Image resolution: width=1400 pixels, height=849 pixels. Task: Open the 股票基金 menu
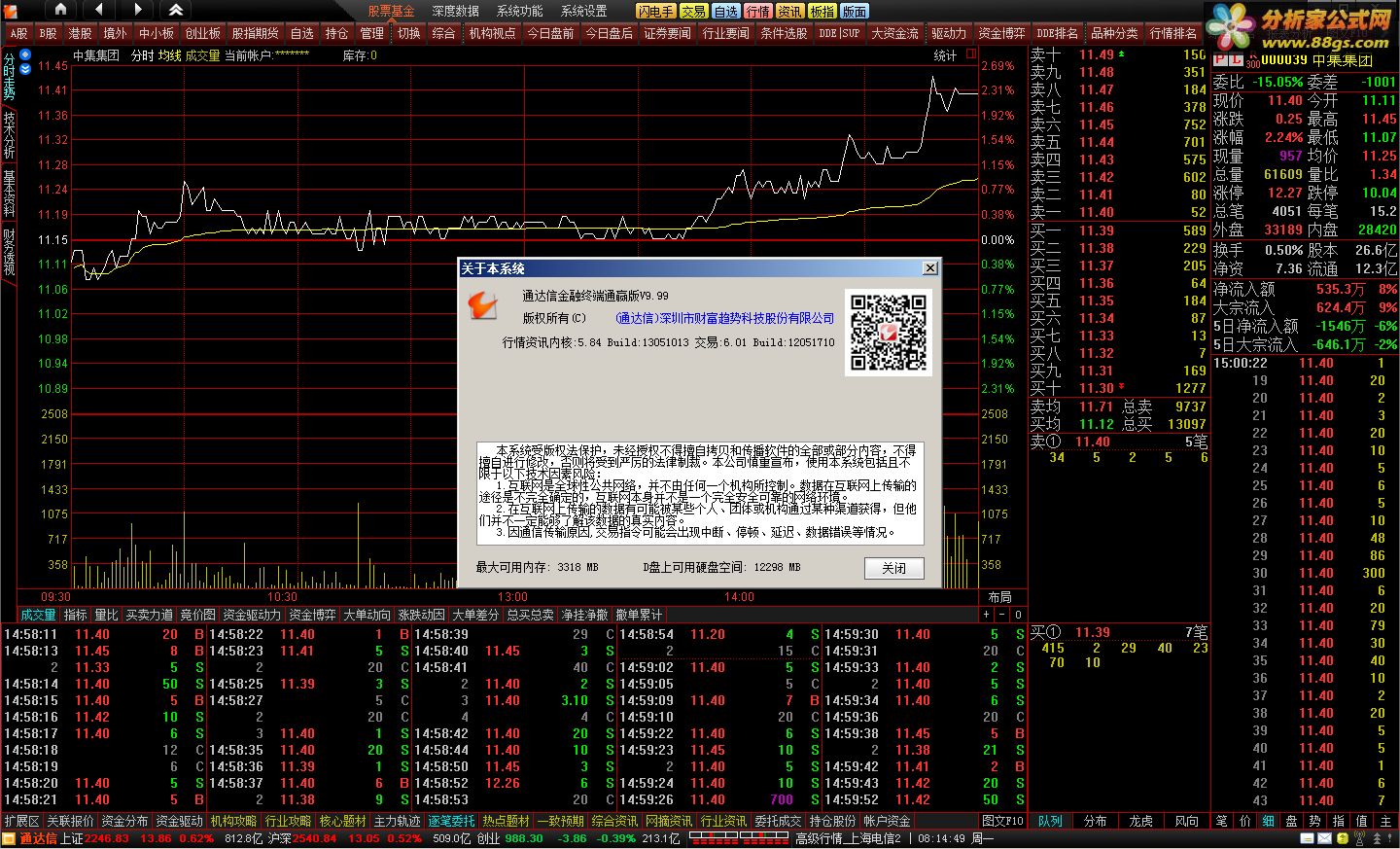(391, 11)
